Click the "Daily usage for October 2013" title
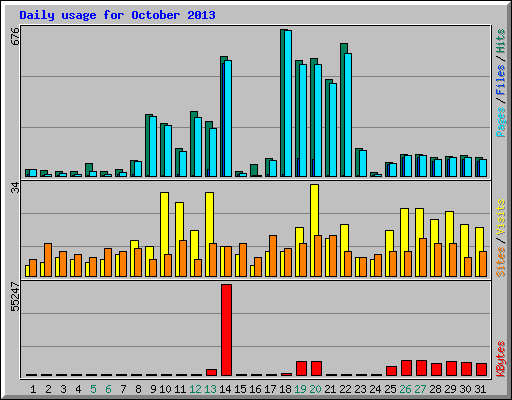Image resolution: width=512 pixels, height=400 pixels. pos(117,16)
